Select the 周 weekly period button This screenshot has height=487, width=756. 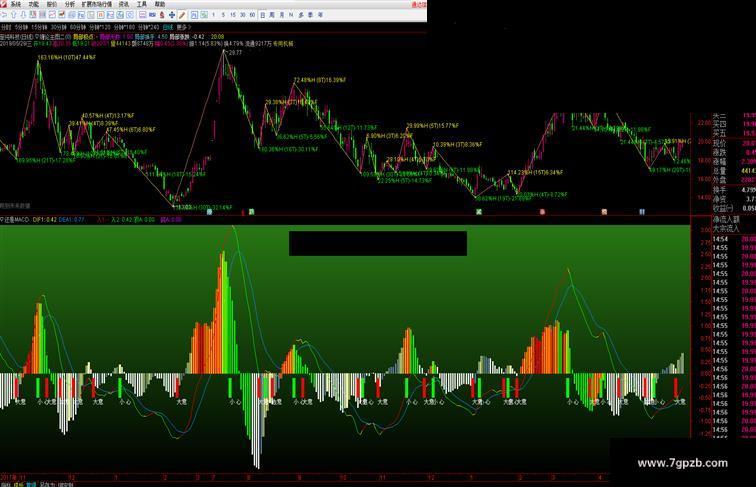click(x=272, y=15)
